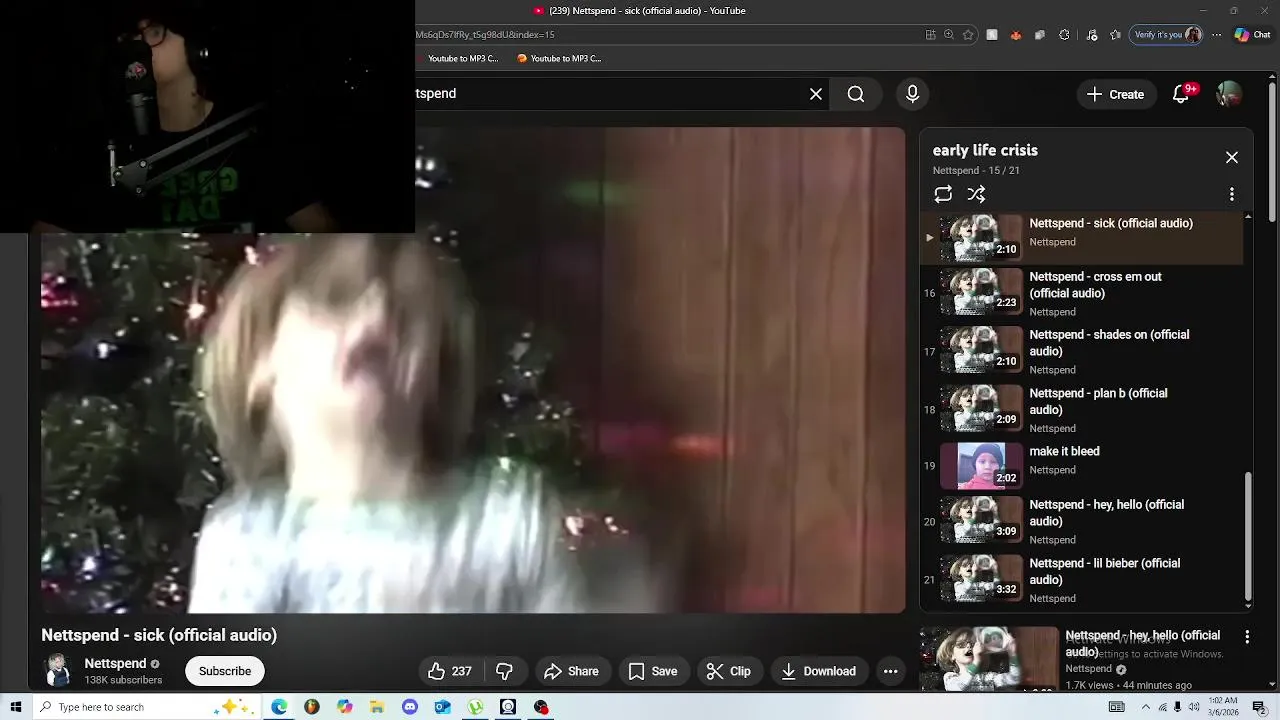Viewport: 1280px width, 720px height.
Task: Open YouTube notifications bell
Action: (1181, 94)
